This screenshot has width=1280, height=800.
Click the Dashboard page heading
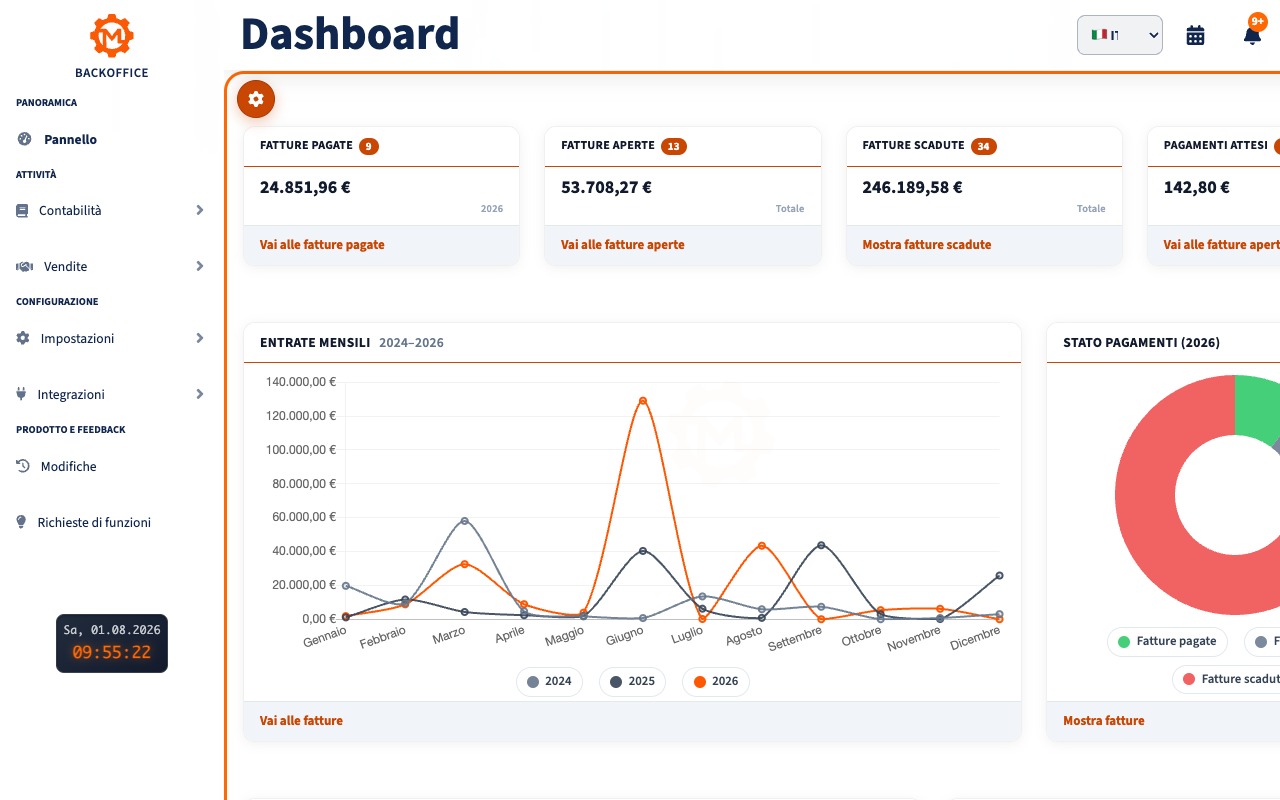[x=350, y=34]
